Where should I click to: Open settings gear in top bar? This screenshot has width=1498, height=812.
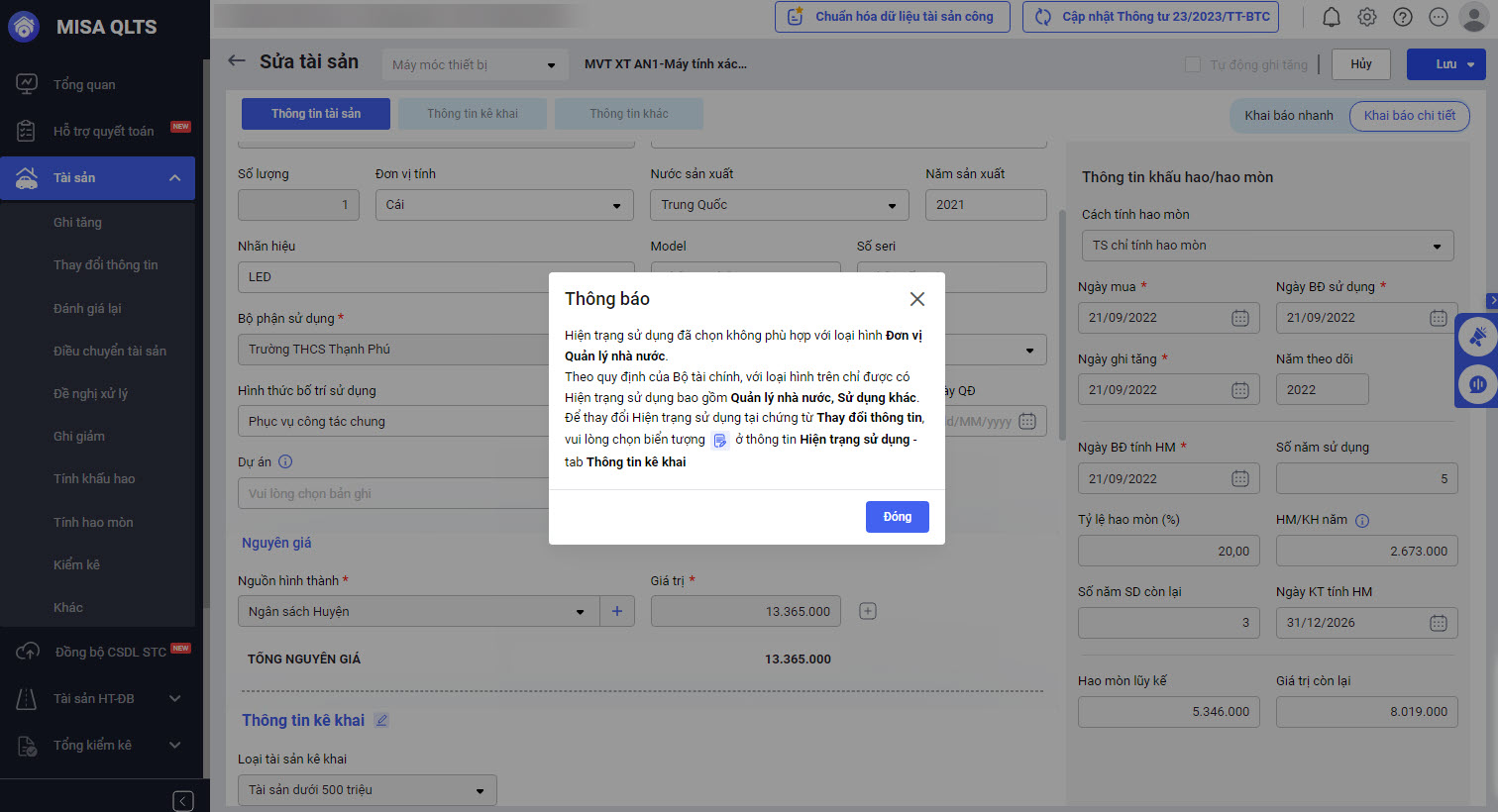click(1367, 17)
